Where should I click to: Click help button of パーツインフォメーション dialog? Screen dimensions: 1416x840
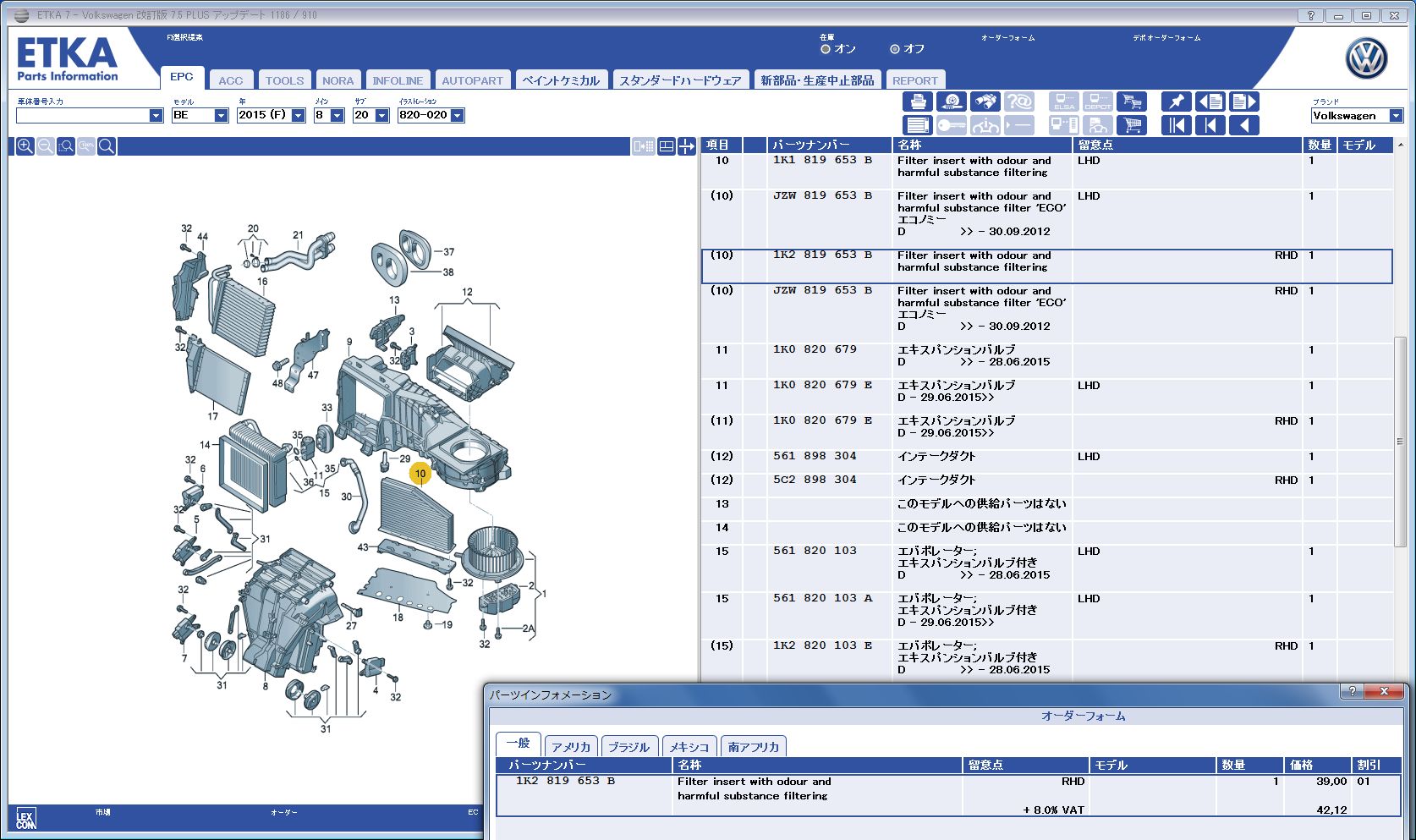click(x=1352, y=691)
